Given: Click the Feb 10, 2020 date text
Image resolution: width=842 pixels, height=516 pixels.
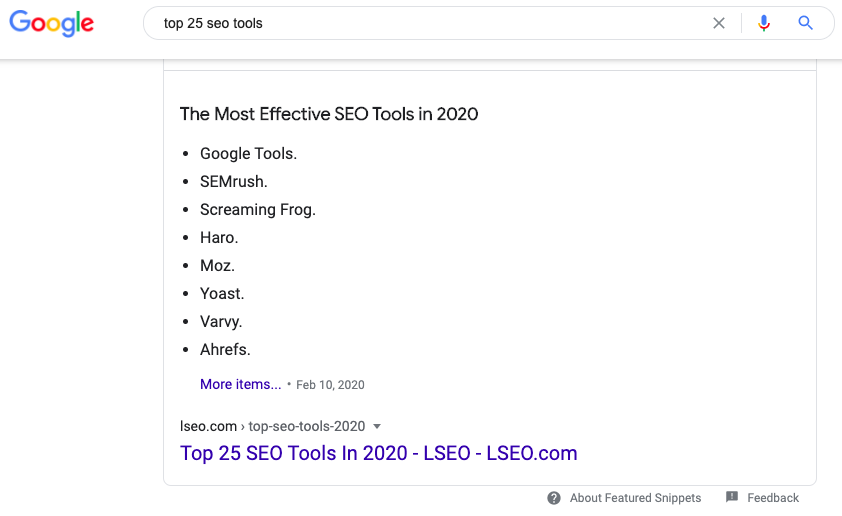Looking at the screenshot, I should click(330, 385).
